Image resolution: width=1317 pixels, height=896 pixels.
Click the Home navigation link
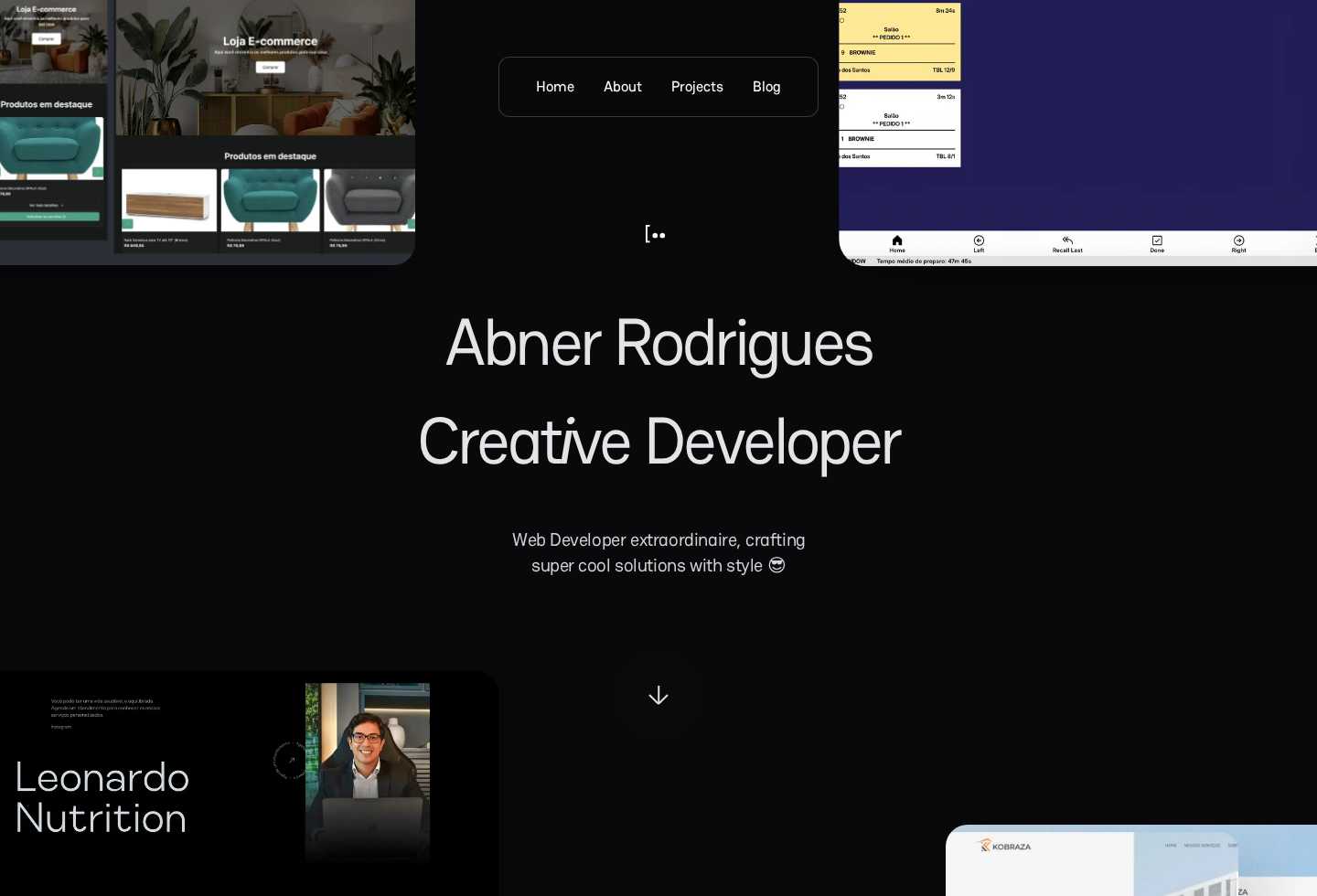554,87
